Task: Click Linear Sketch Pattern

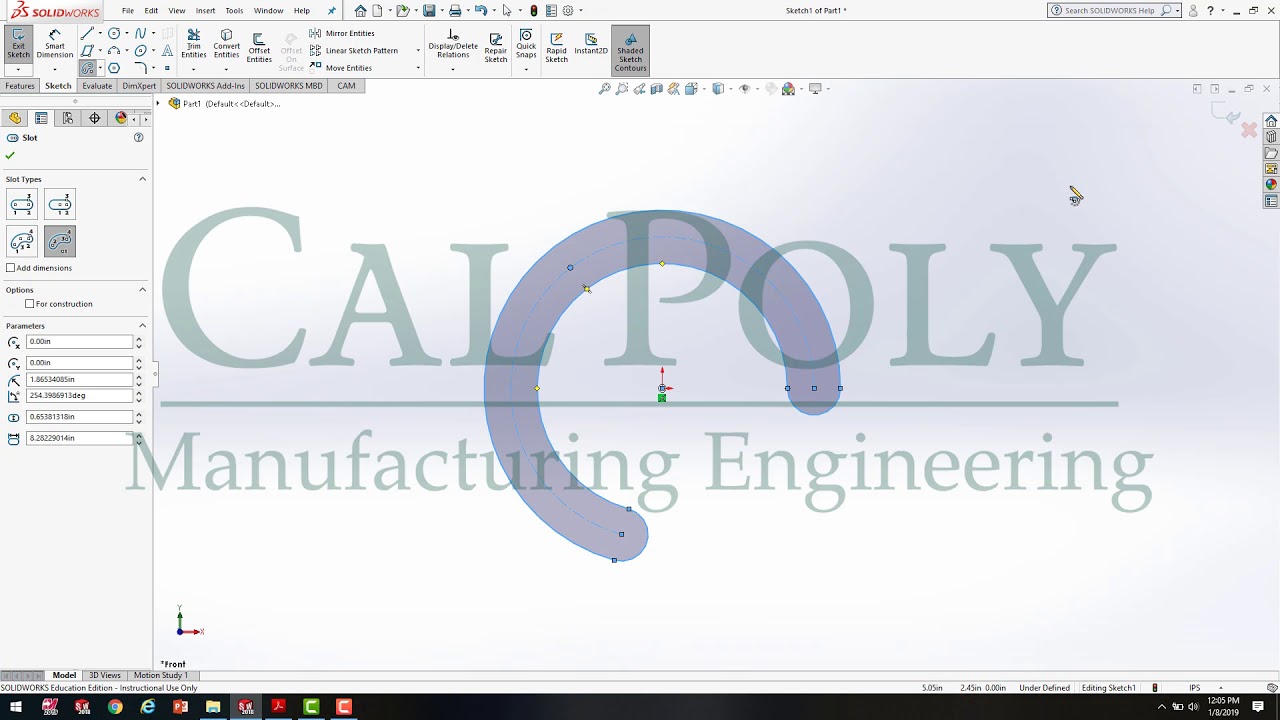Action: 354,51
